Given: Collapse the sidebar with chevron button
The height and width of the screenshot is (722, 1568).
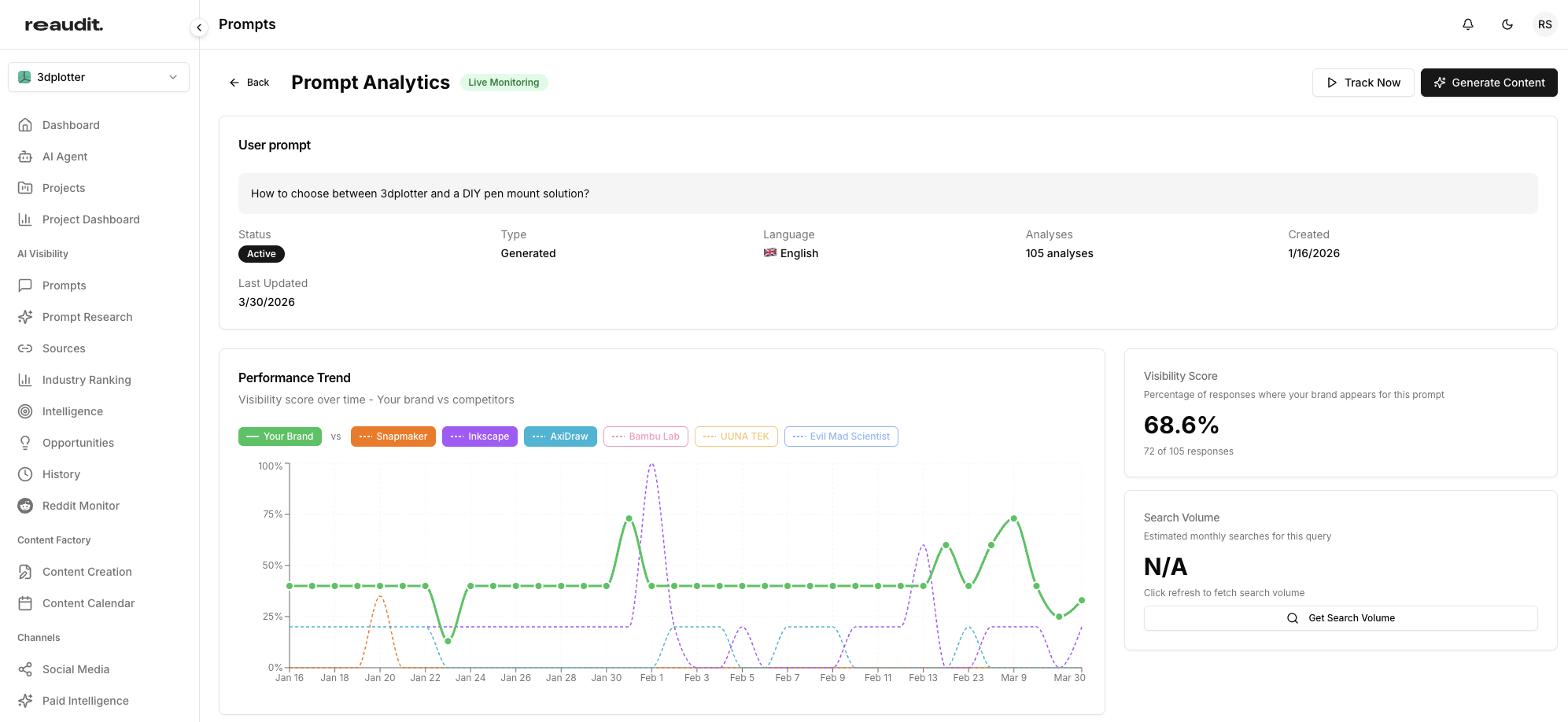Looking at the screenshot, I should point(199,28).
